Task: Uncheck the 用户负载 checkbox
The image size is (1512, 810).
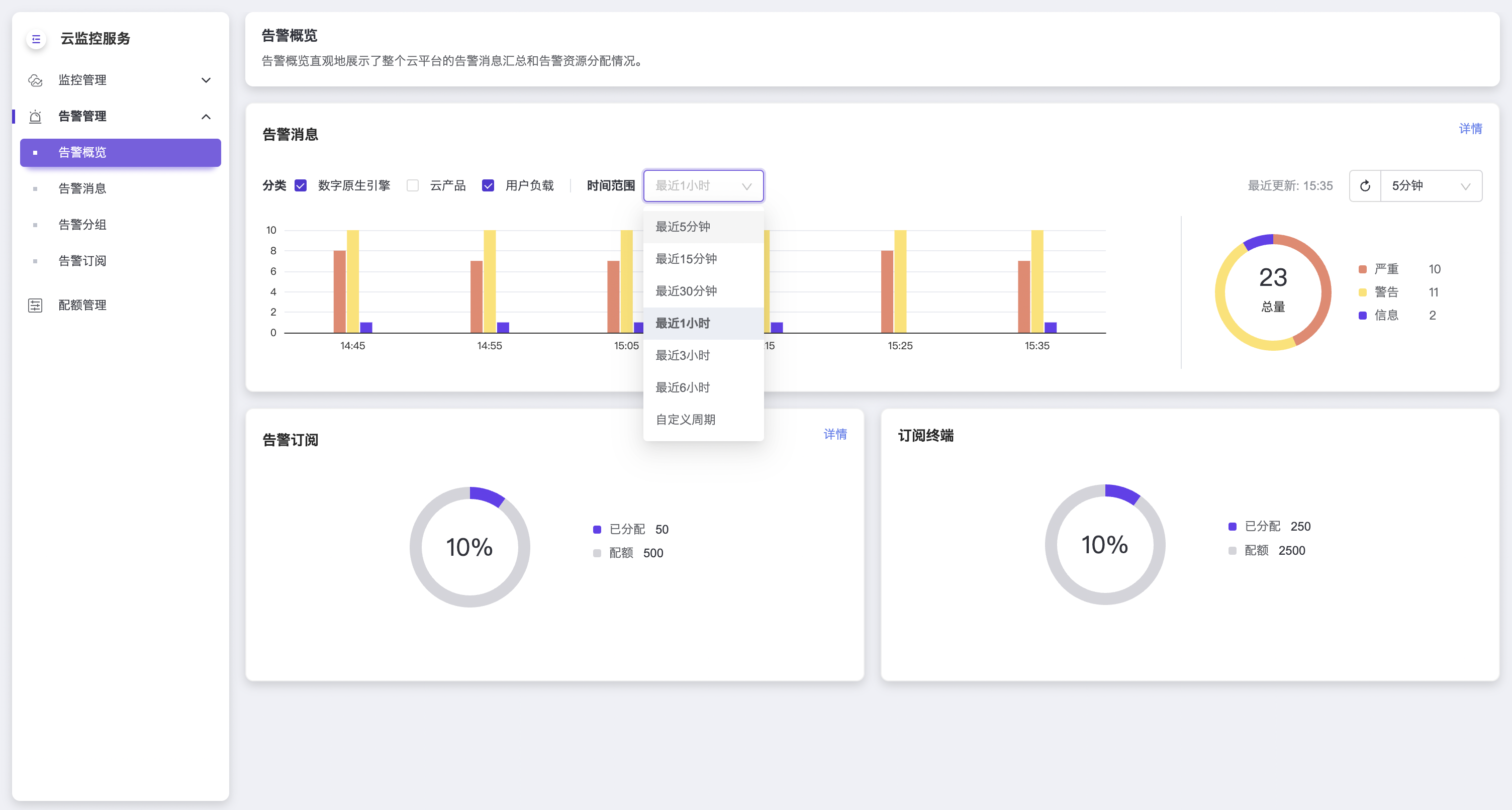Action: coord(488,186)
